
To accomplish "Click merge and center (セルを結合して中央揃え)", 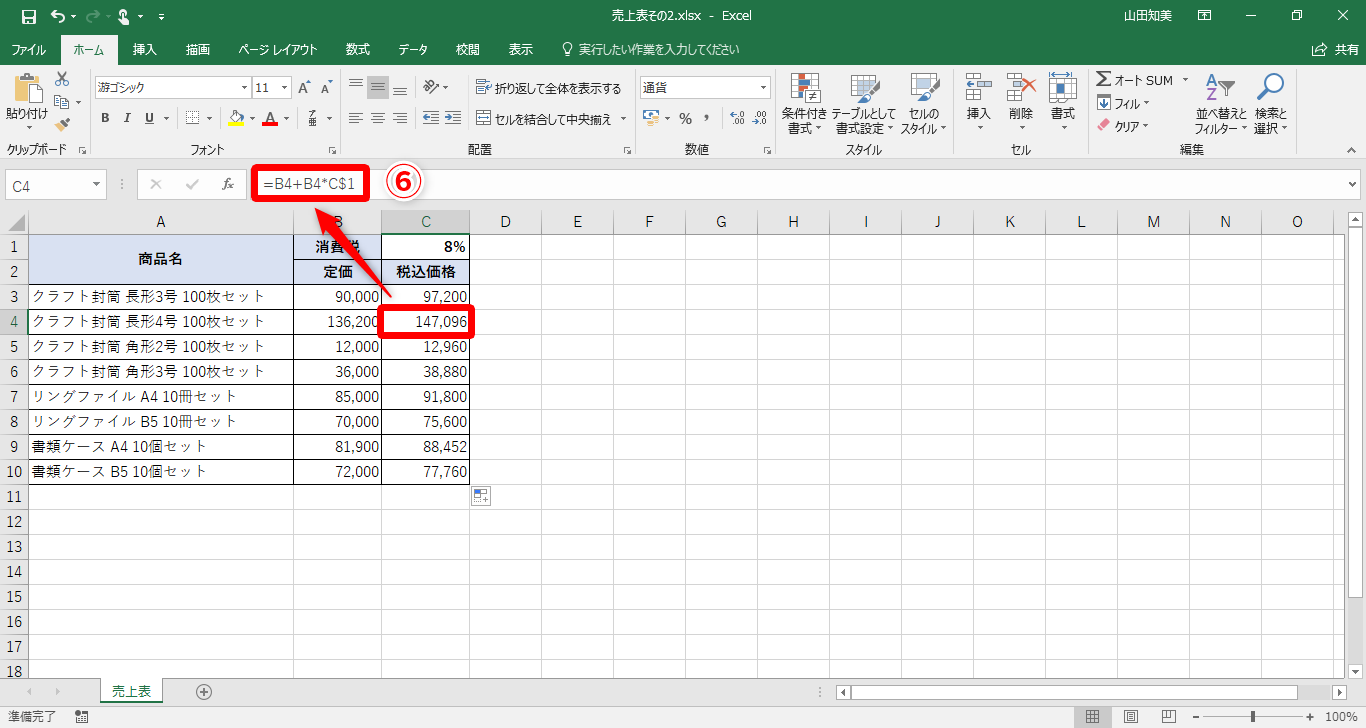I will [x=545, y=118].
